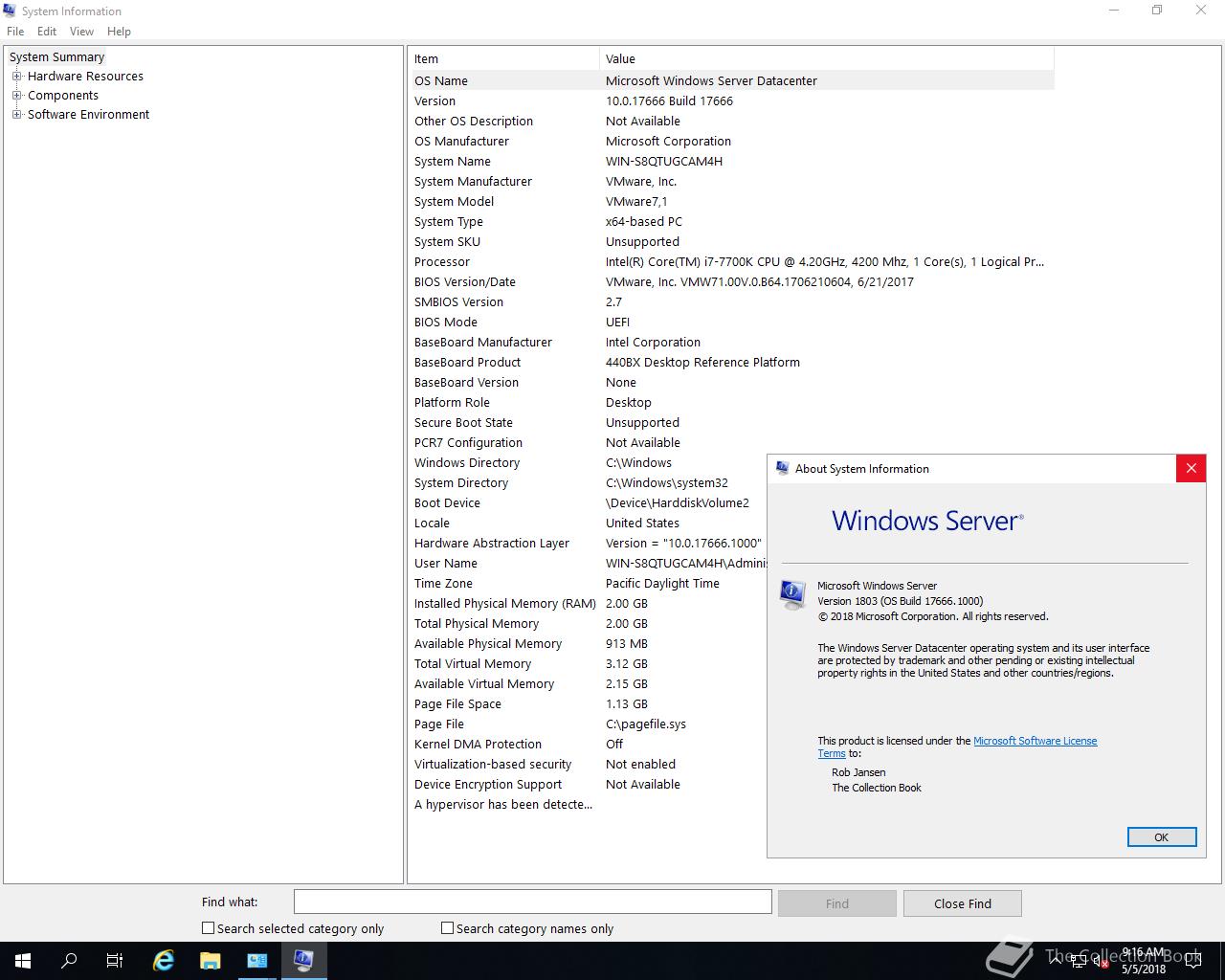Screen dimensions: 1225x980
Task: Select the Secure Boot State row label
Action: tap(463, 422)
